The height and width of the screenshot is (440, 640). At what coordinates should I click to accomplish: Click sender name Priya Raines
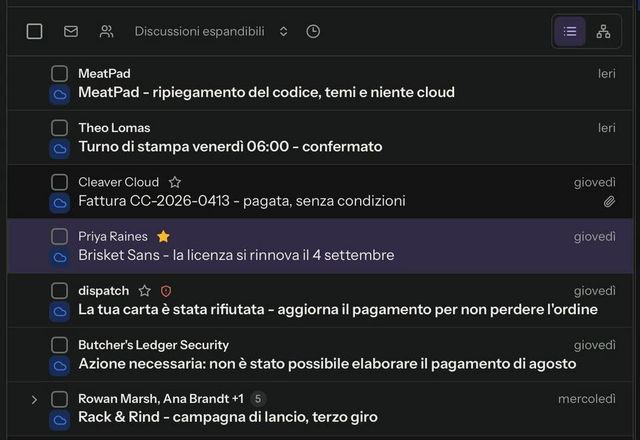point(113,236)
